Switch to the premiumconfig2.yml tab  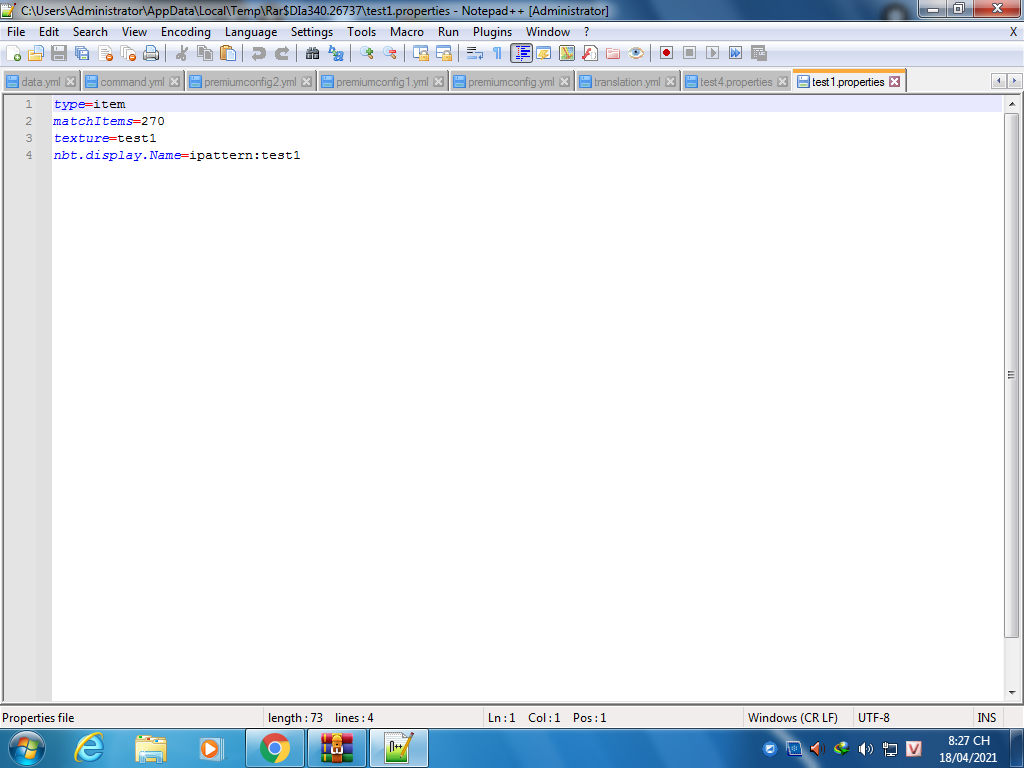(249, 82)
